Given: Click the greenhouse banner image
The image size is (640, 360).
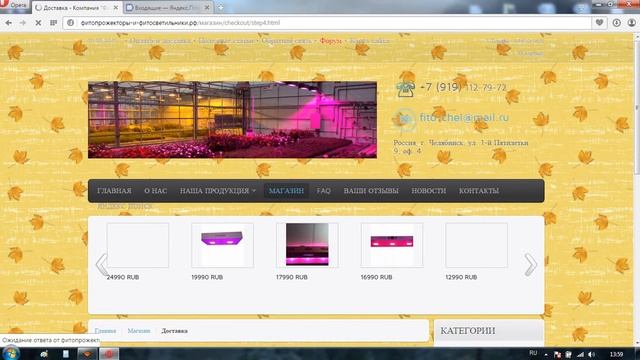Looking at the screenshot, I should [232, 120].
